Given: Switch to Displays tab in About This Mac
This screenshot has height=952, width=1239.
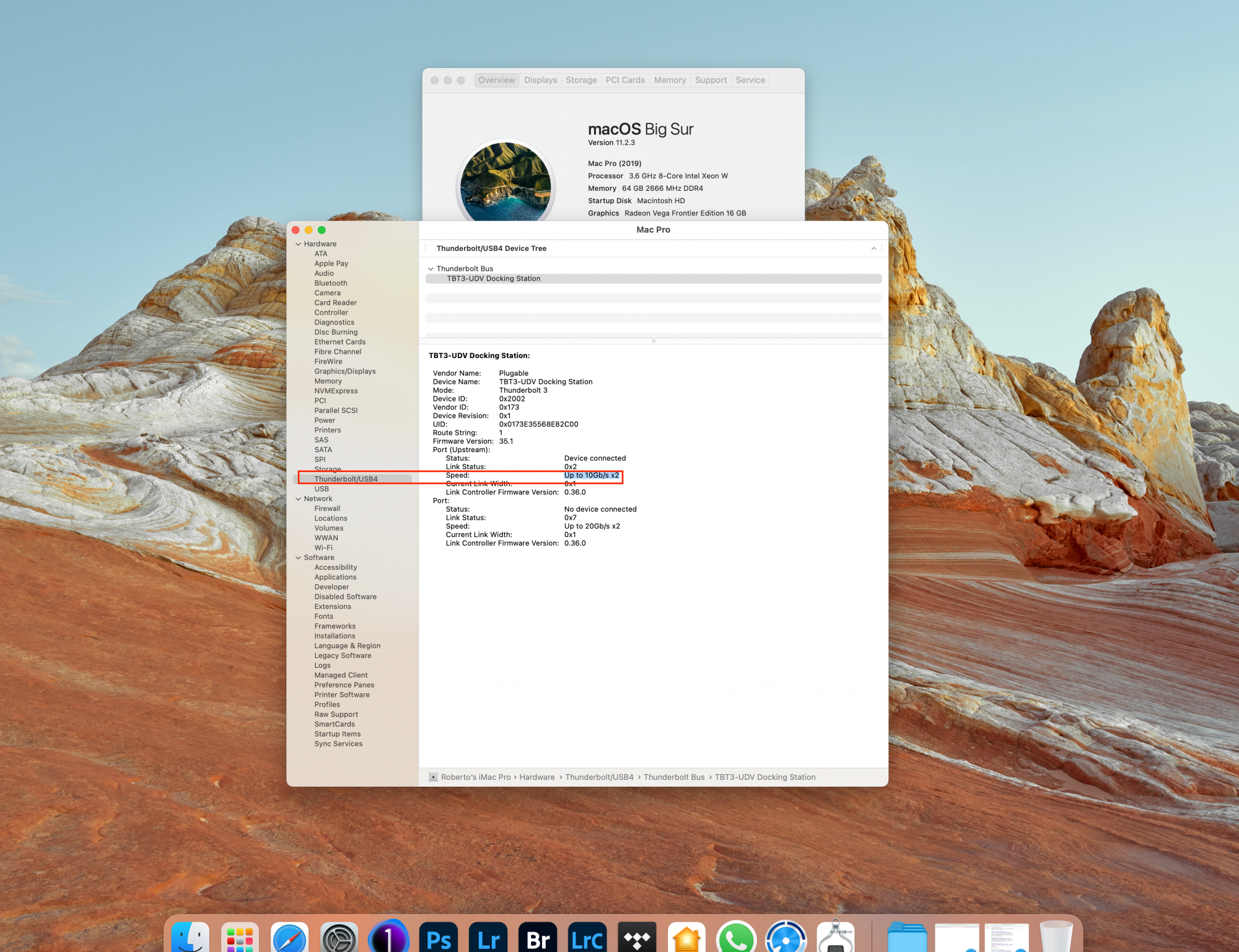Looking at the screenshot, I should (x=540, y=80).
